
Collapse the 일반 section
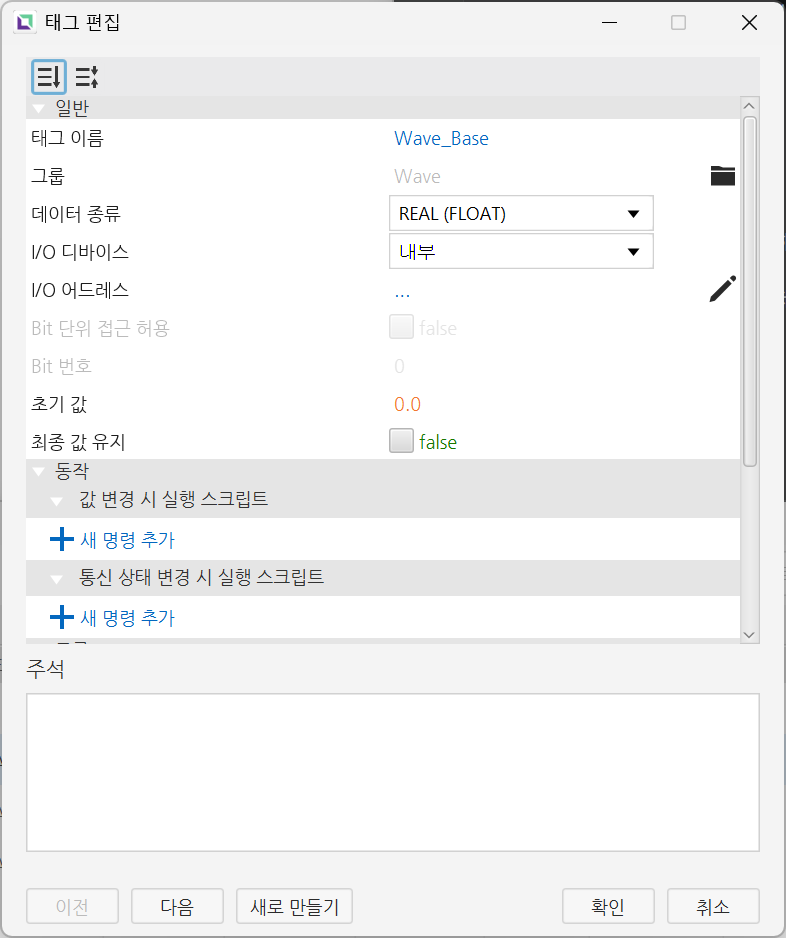39,109
